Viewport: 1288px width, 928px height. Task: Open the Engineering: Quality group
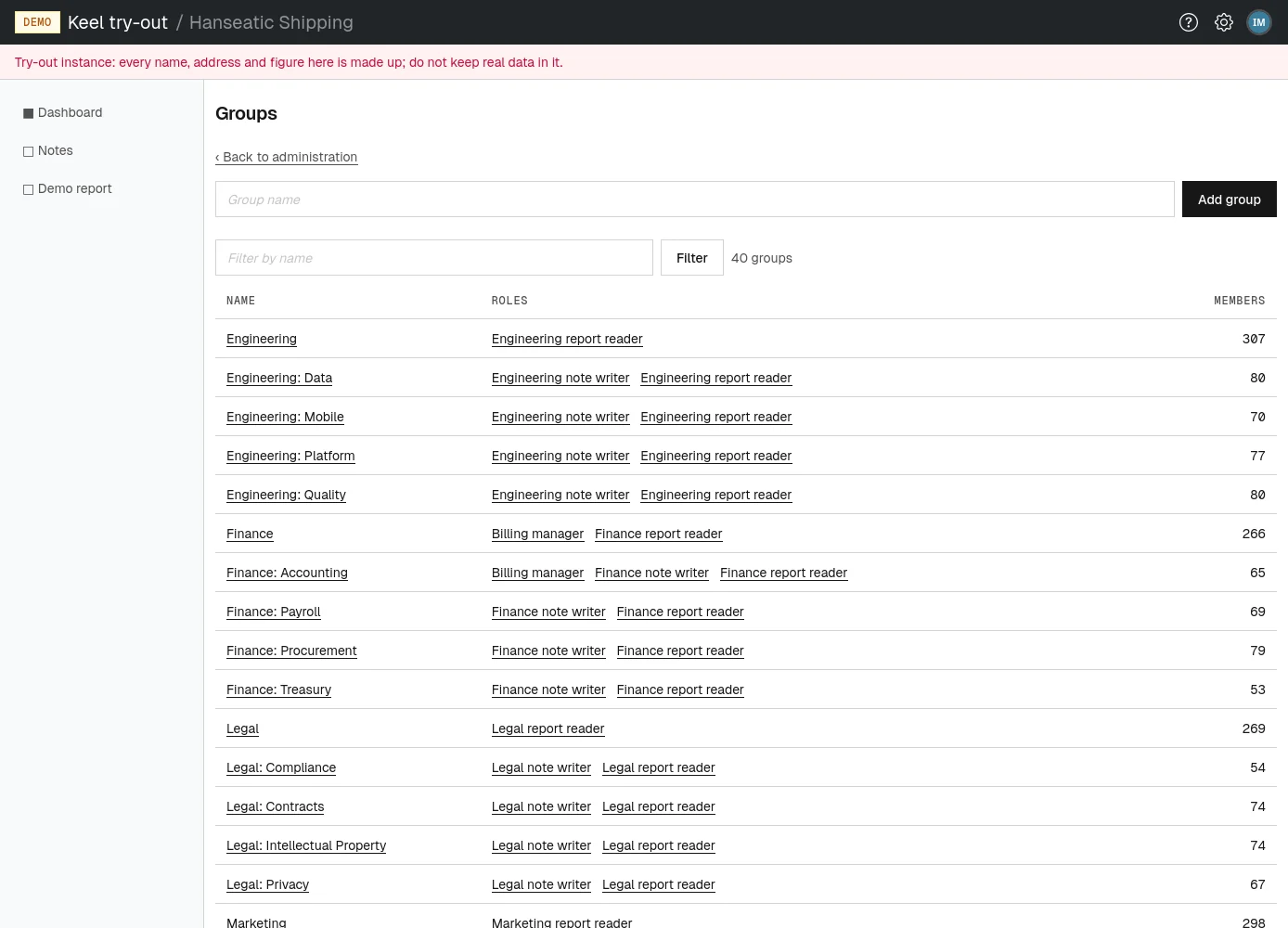coord(286,495)
